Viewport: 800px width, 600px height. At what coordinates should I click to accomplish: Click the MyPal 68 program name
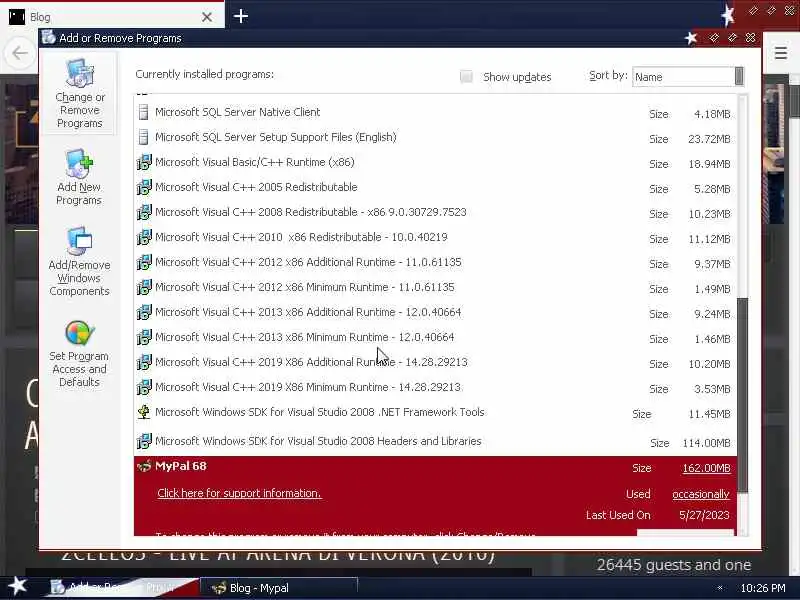point(181,466)
